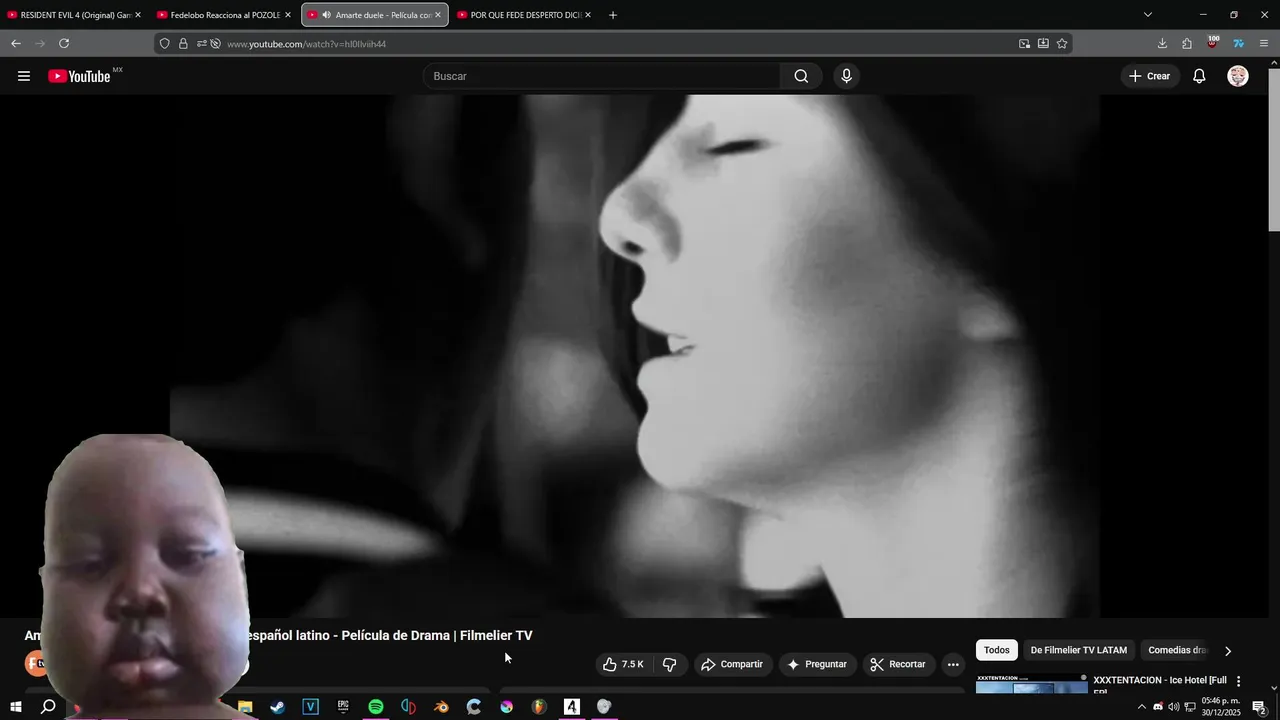Viewport: 1280px width, 720px height.
Task: Open video options for XXXTENTACION Ice Hotel
Action: pos(1238,681)
